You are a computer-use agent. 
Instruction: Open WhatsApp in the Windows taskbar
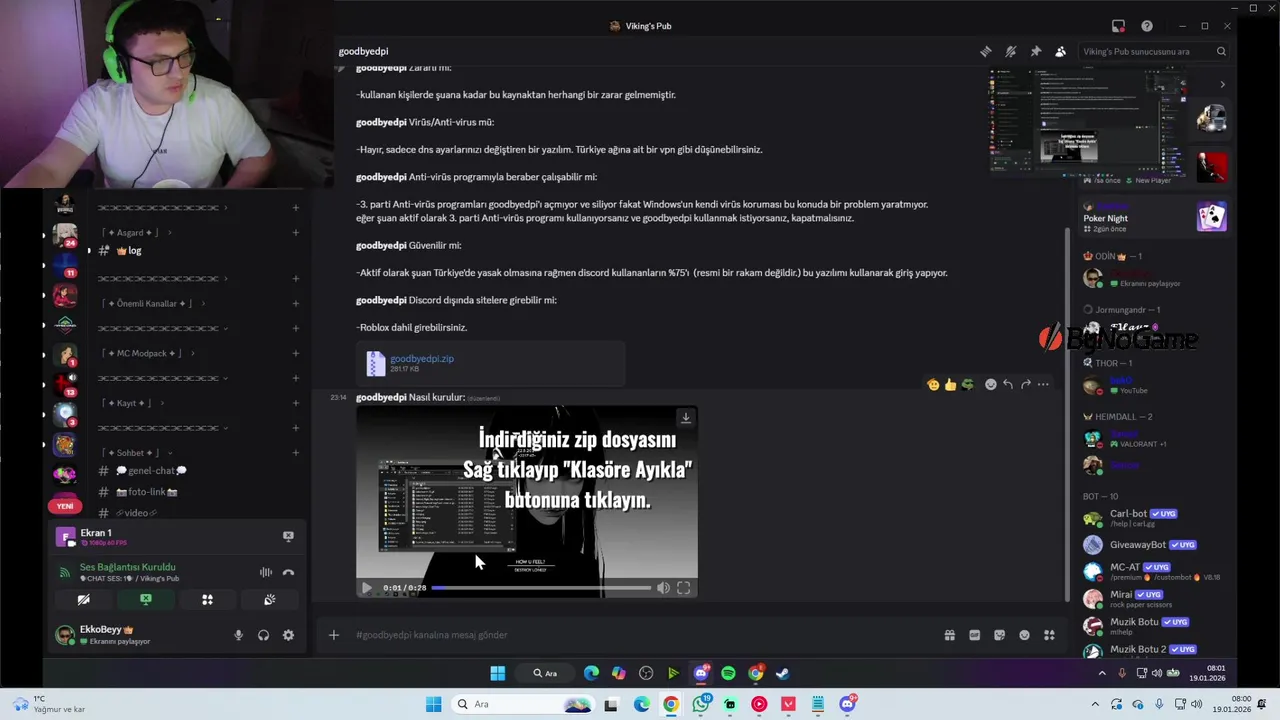701,704
